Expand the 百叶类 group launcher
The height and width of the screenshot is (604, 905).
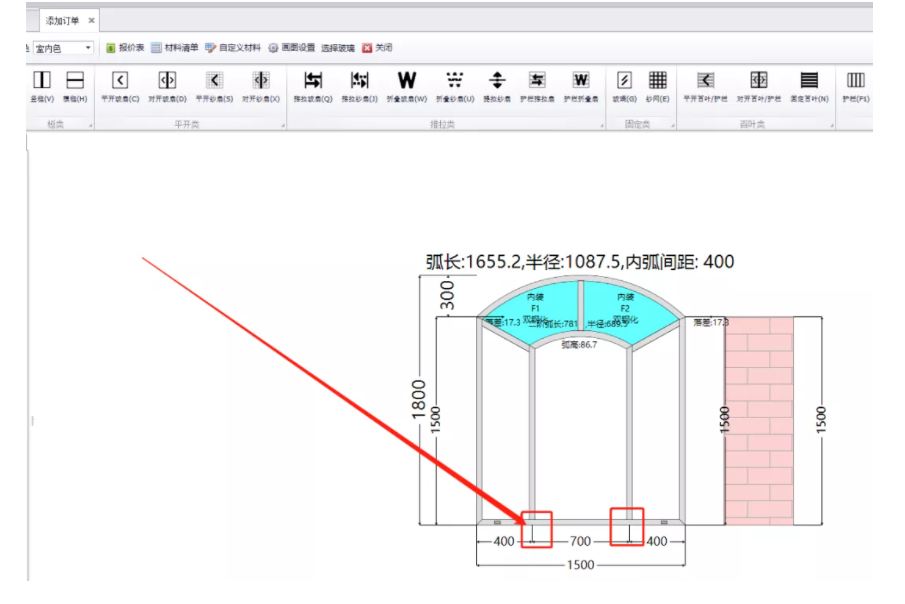point(831,126)
